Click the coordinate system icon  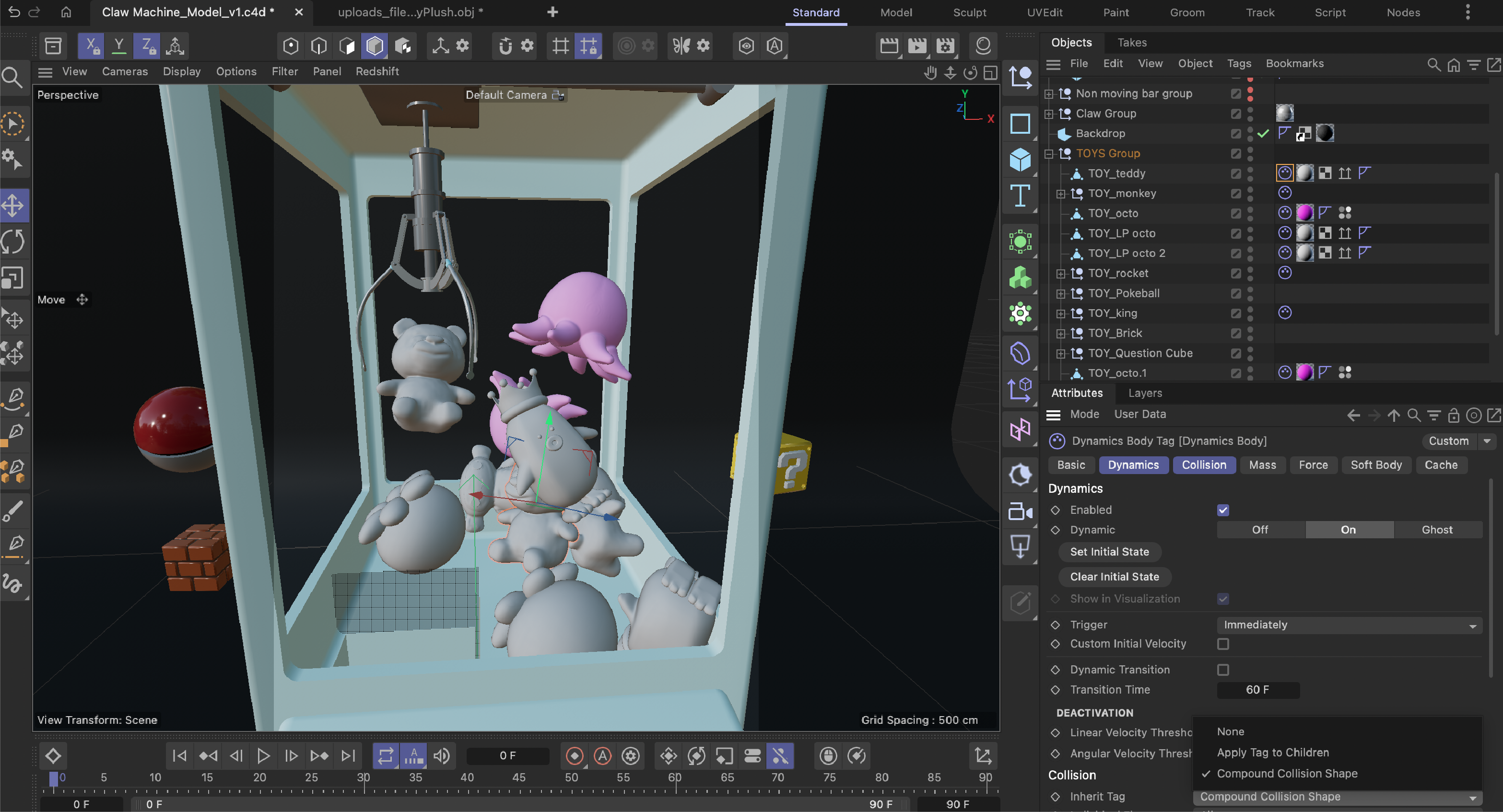[x=175, y=46]
